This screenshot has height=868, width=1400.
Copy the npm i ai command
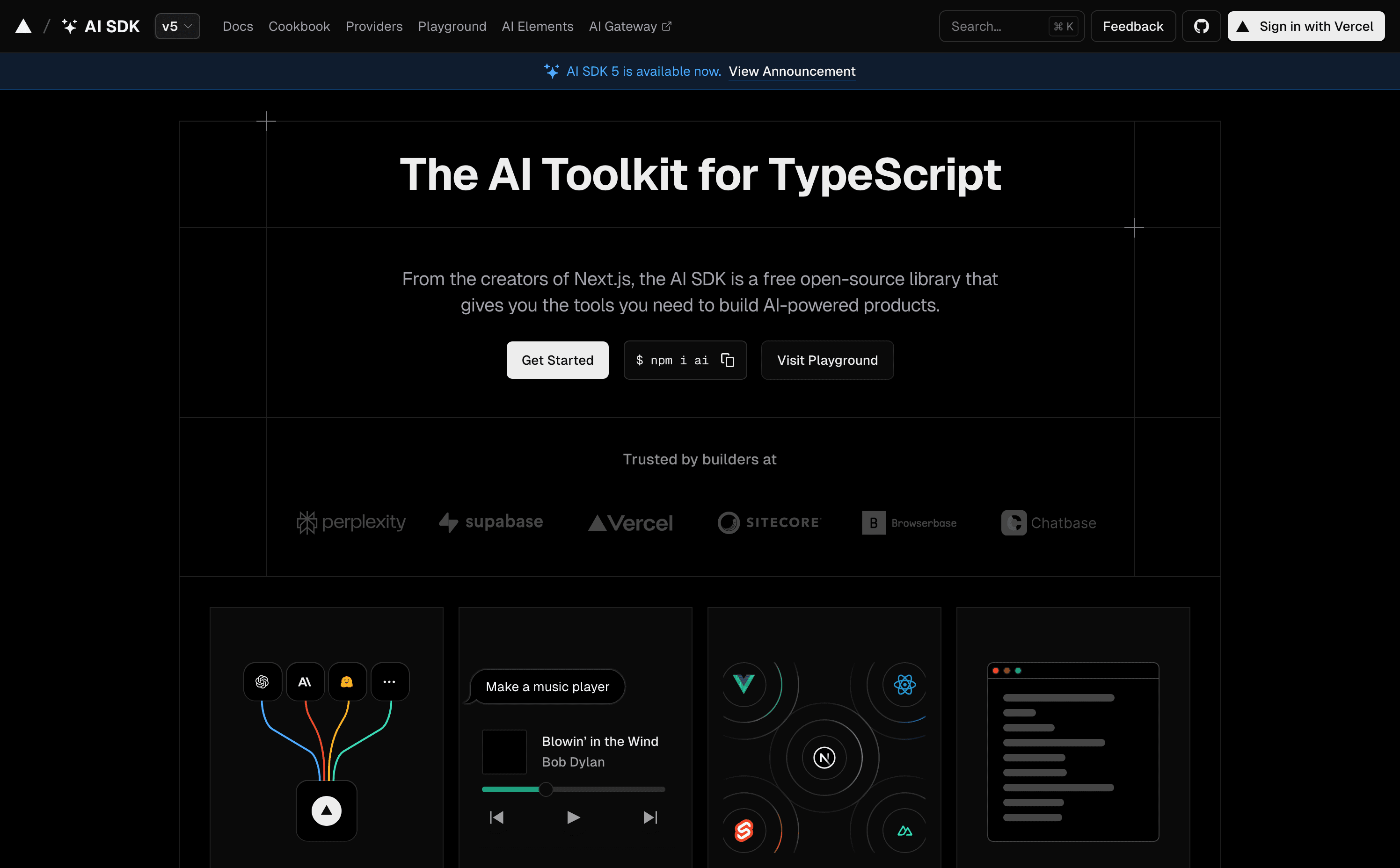pos(727,360)
